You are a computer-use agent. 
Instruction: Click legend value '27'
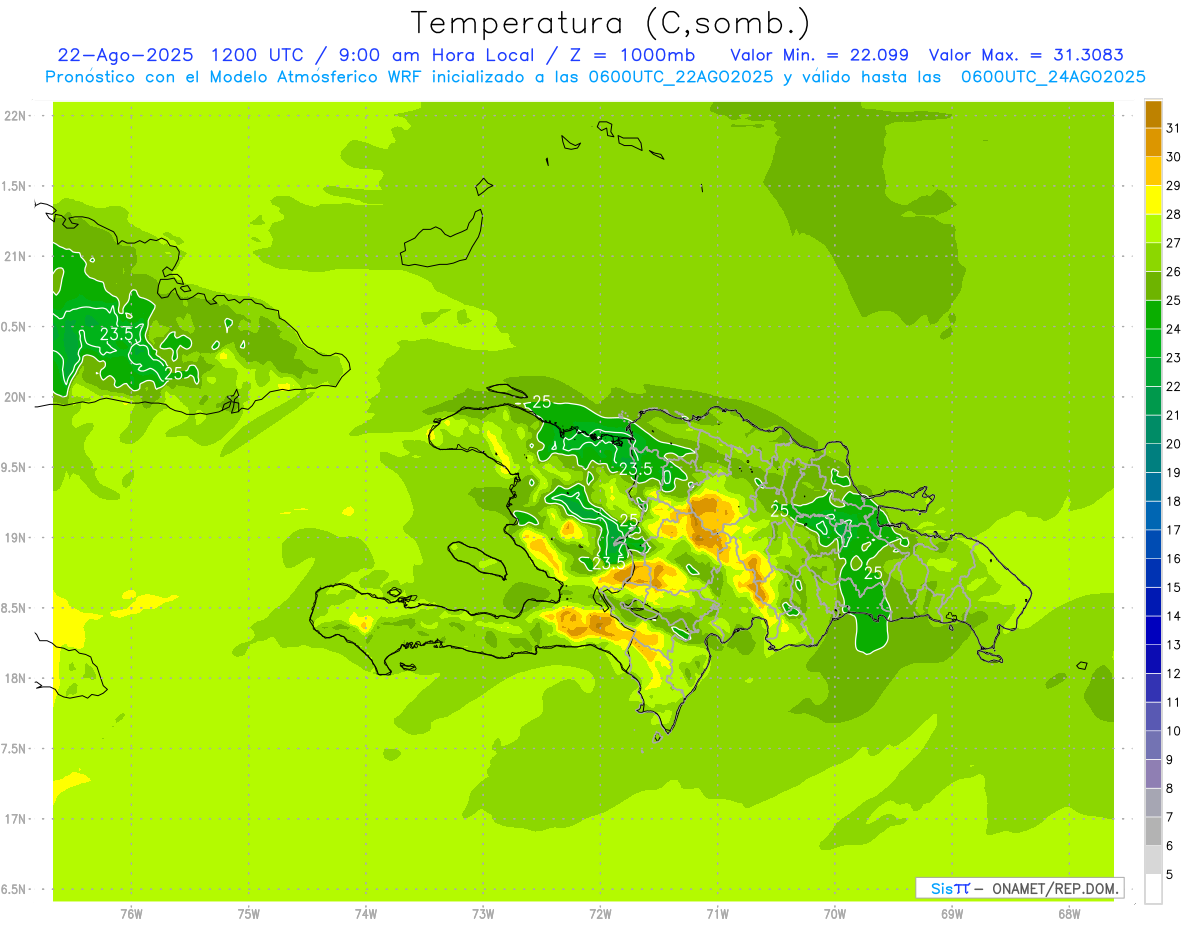[x=1174, y=243]
